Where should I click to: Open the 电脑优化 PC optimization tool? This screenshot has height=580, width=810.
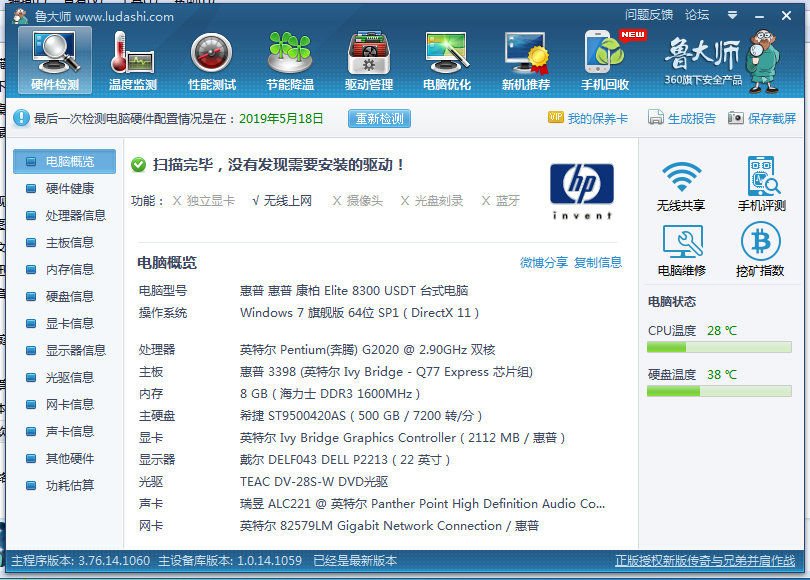click(447, 60)
